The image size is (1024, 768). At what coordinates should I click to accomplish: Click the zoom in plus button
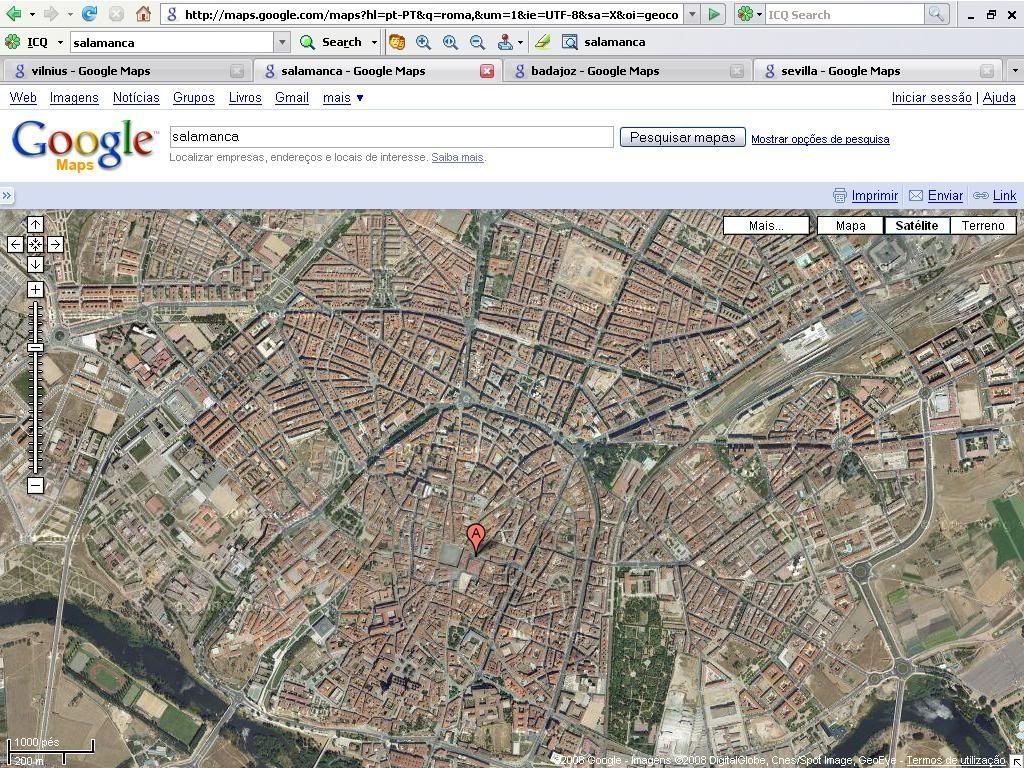point(35,290)
